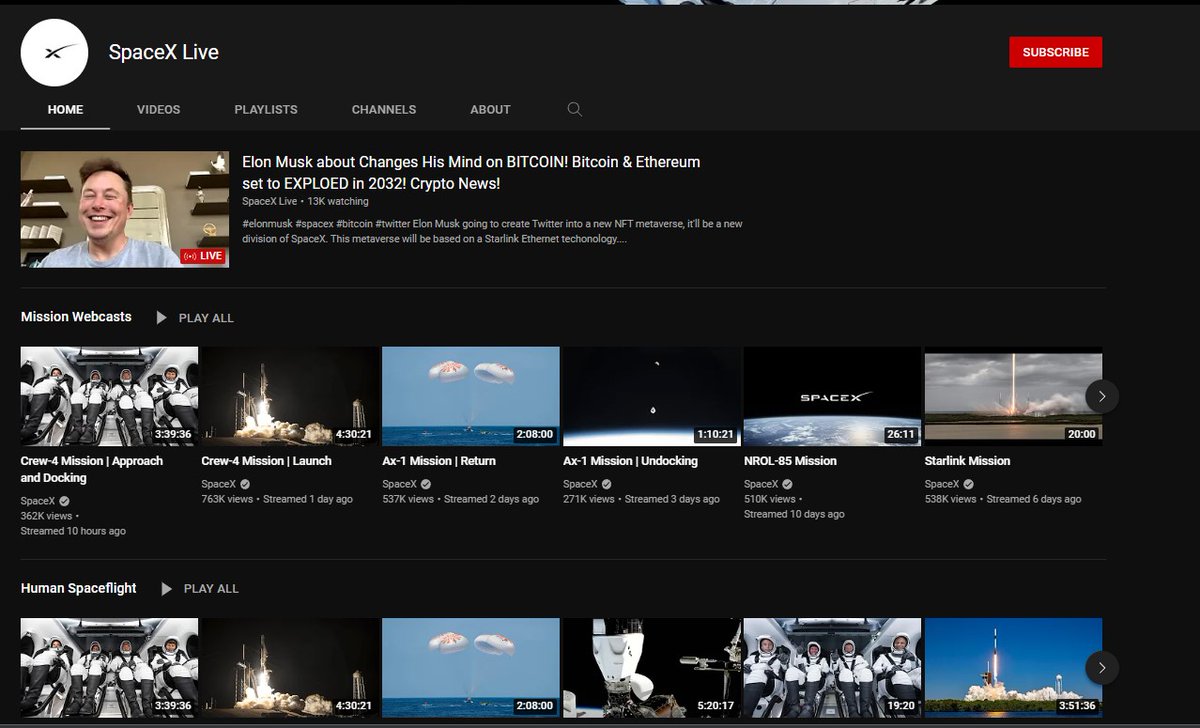This screenshot has width=1200, height=728.
Task: Click '13K watching' text
Action: coord(338,201)
